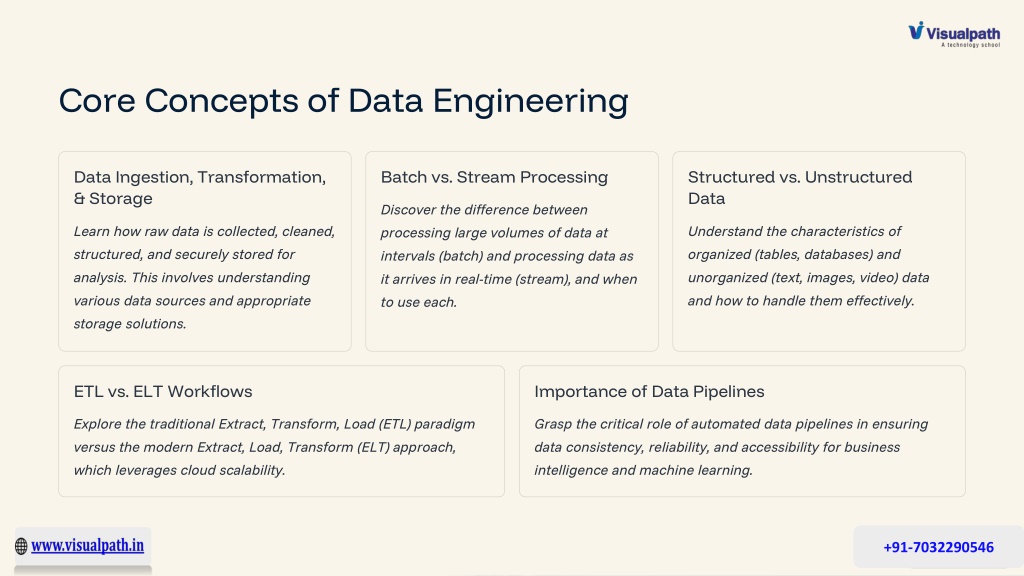Select the automated data pipelines paragraph
The height and width of the screenshot is (576, 1024).
coord(731,447)
